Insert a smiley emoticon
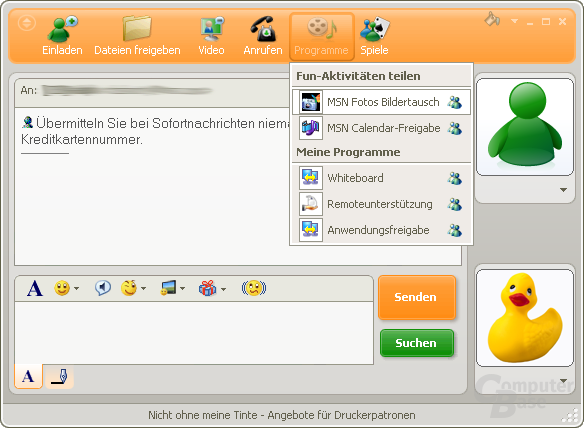This screenshot has width=584, height=428. [x=62, y=288]
